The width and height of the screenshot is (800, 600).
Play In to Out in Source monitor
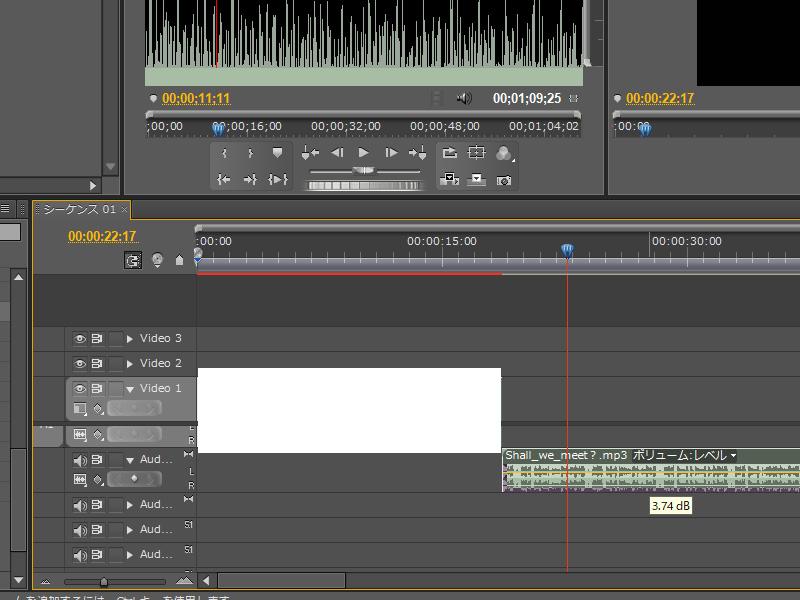[278, 179]
